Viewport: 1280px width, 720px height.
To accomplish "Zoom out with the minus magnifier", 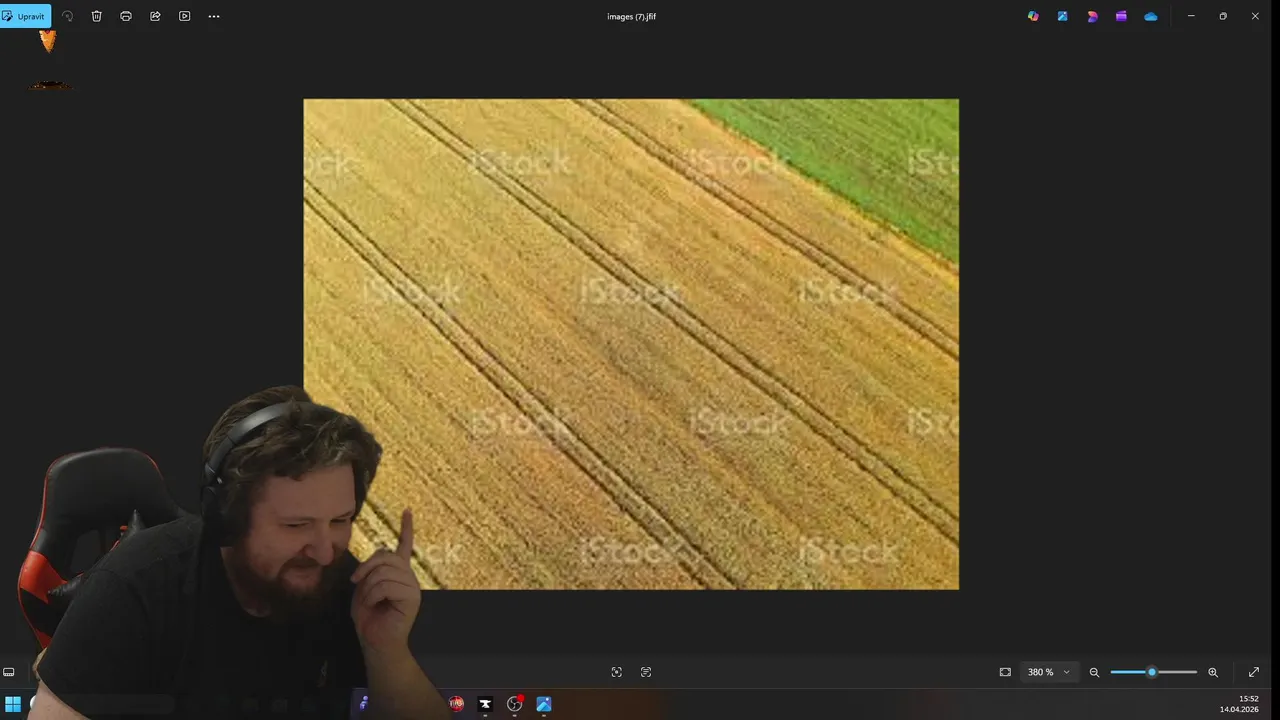I will (1094, 672).
